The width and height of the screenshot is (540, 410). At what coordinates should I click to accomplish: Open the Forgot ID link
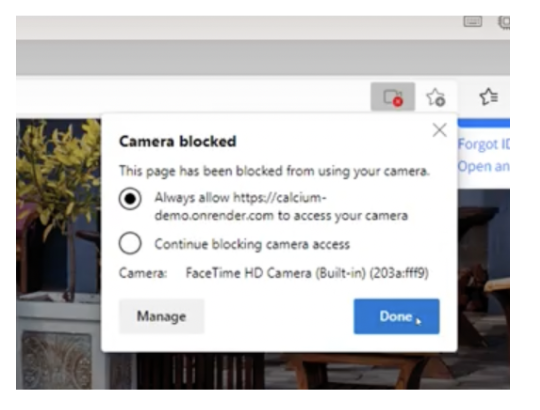pos(484,144)
